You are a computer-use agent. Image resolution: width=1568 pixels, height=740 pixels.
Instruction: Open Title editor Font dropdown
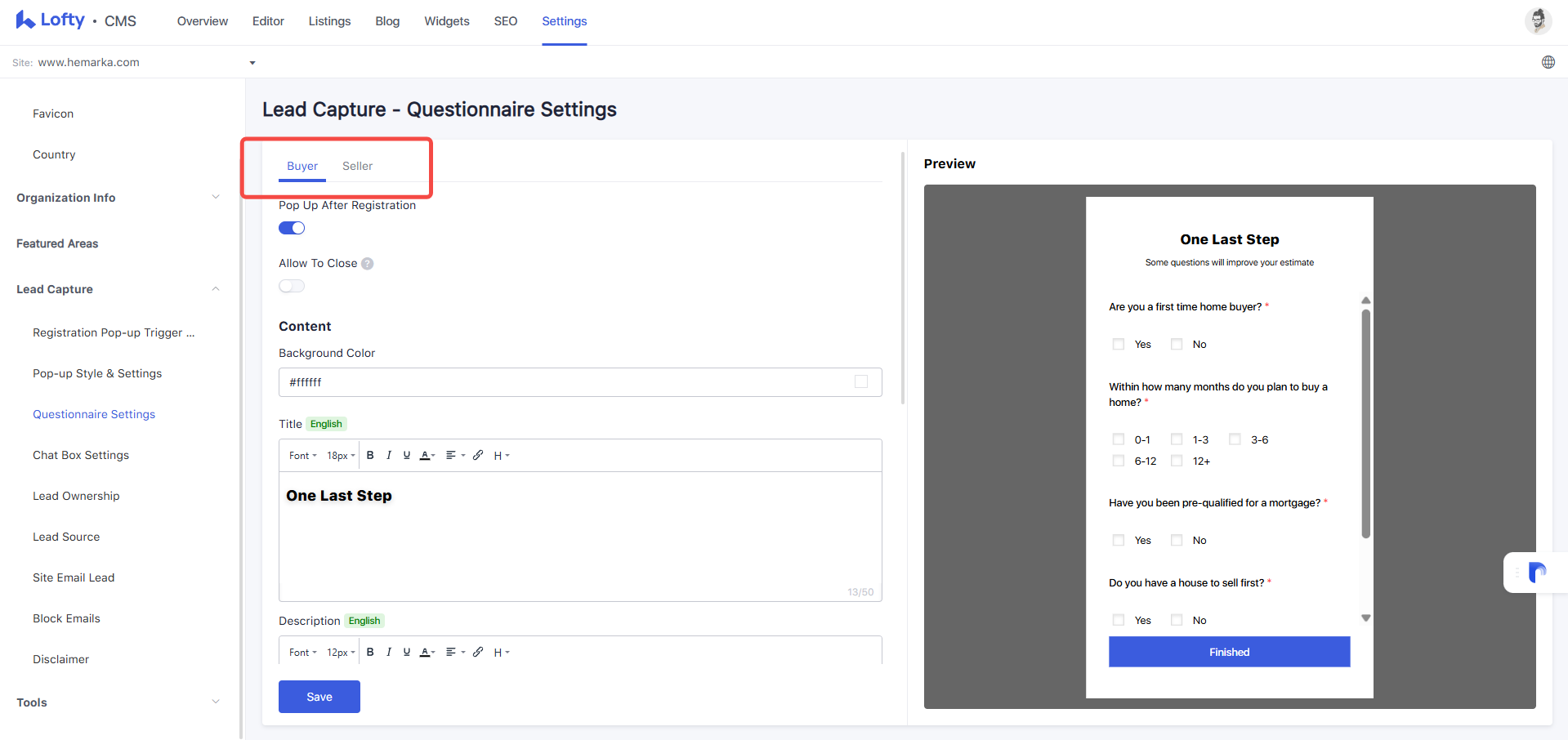point(303,456)
